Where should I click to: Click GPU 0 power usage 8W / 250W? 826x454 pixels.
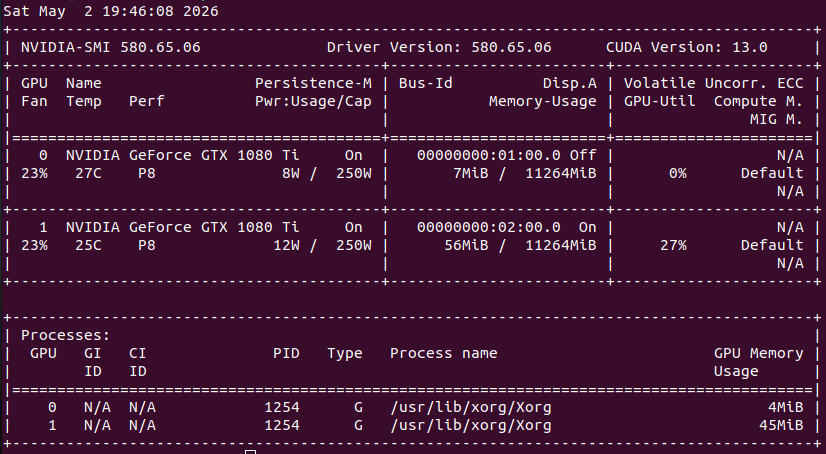[x=327, y=173]
